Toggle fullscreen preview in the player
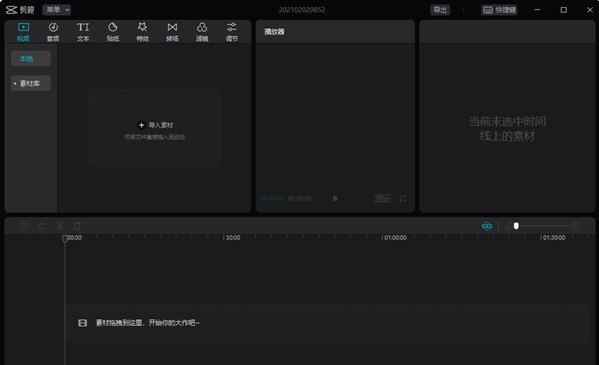Viewport: 599px width, 365px height. tap(403, 198)
